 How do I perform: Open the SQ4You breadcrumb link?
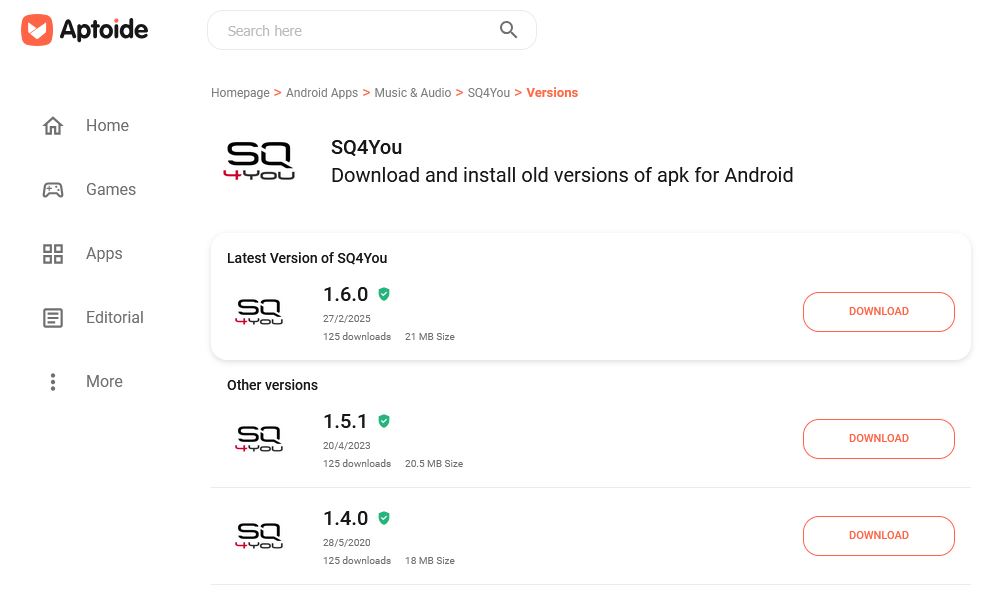[489, 93]
